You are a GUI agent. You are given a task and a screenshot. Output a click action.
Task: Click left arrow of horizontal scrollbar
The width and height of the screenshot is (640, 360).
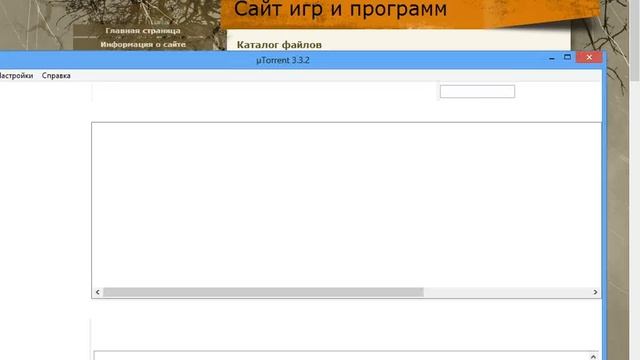pos(98,292)
